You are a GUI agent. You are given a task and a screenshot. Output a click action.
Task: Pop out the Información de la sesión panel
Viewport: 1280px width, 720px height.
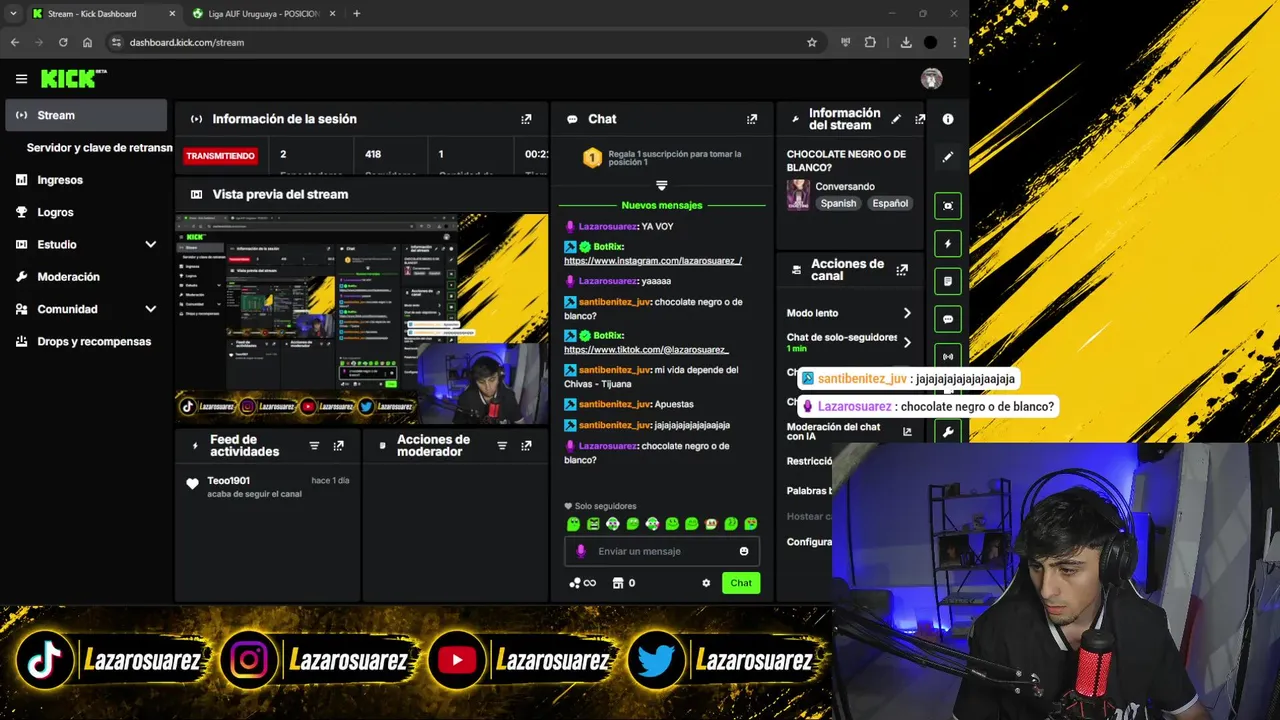(526, 119)
